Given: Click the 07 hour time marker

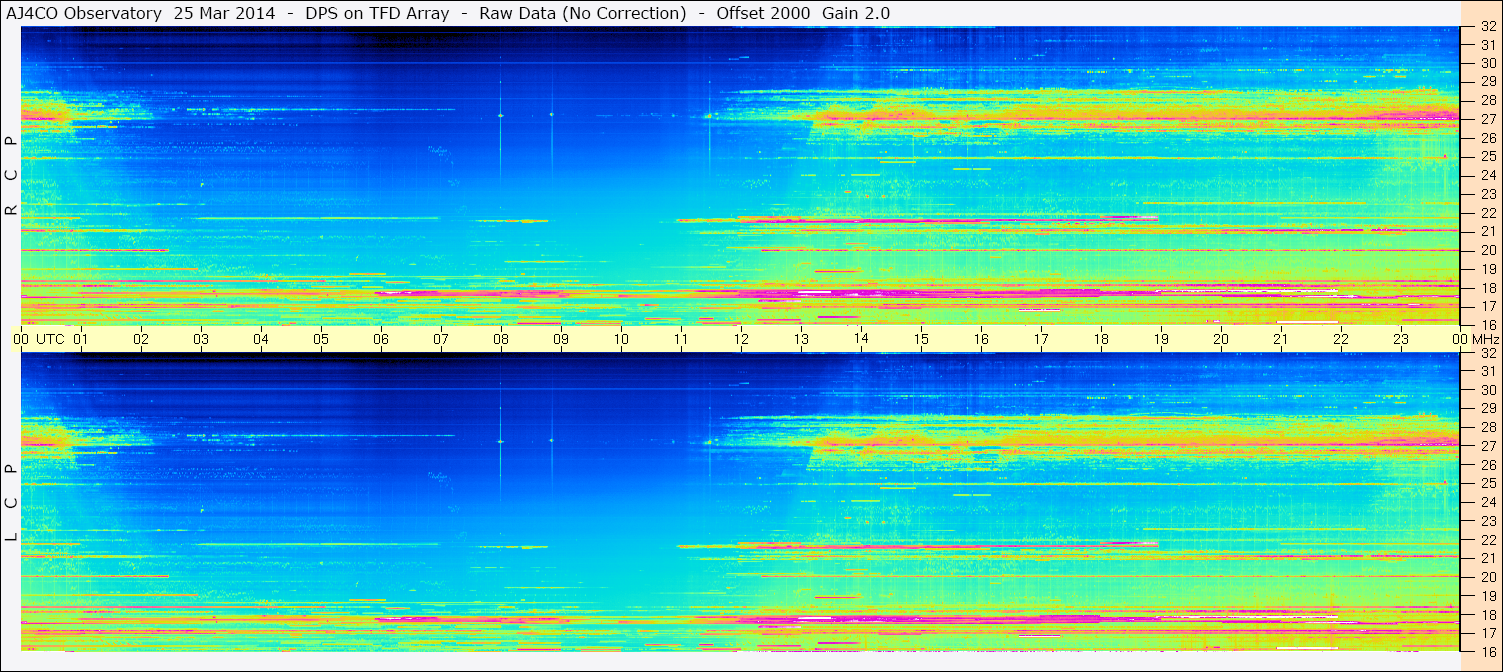Looking at the screenshot, I should (441, 339).
